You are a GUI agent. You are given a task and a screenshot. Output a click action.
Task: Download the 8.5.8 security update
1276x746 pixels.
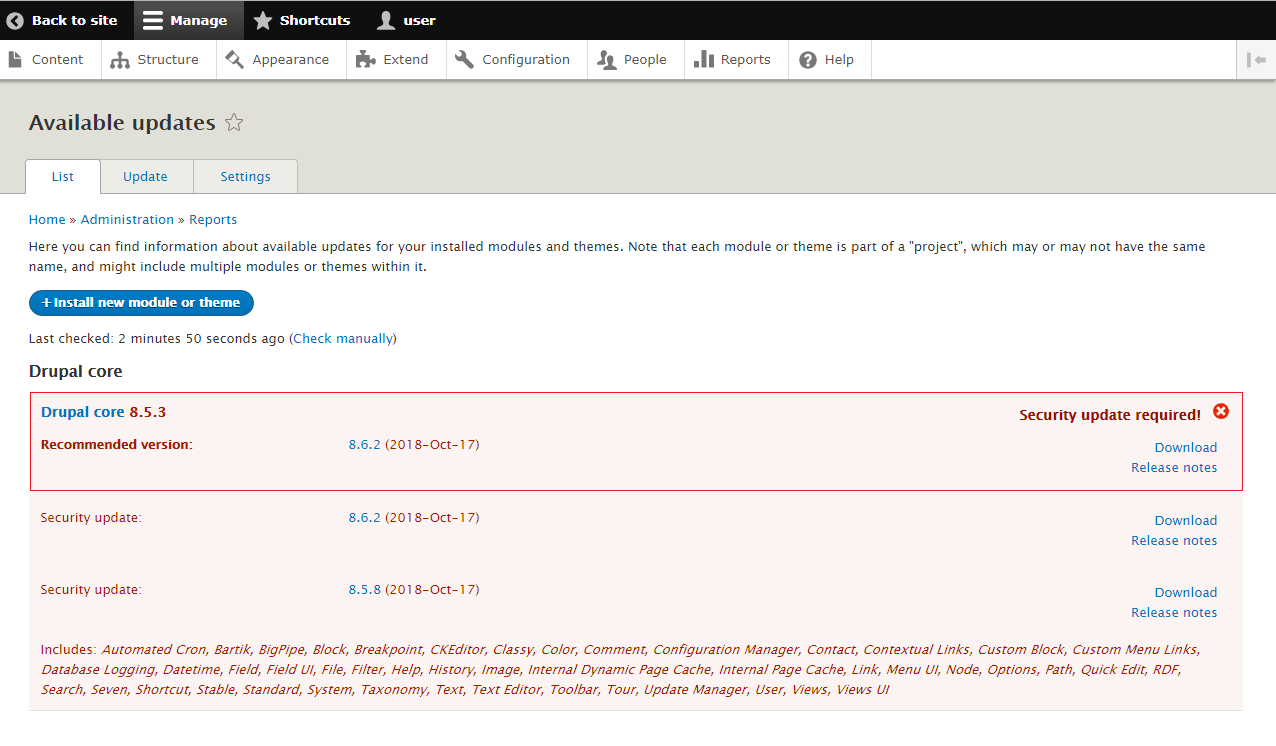pos(1185,593)
